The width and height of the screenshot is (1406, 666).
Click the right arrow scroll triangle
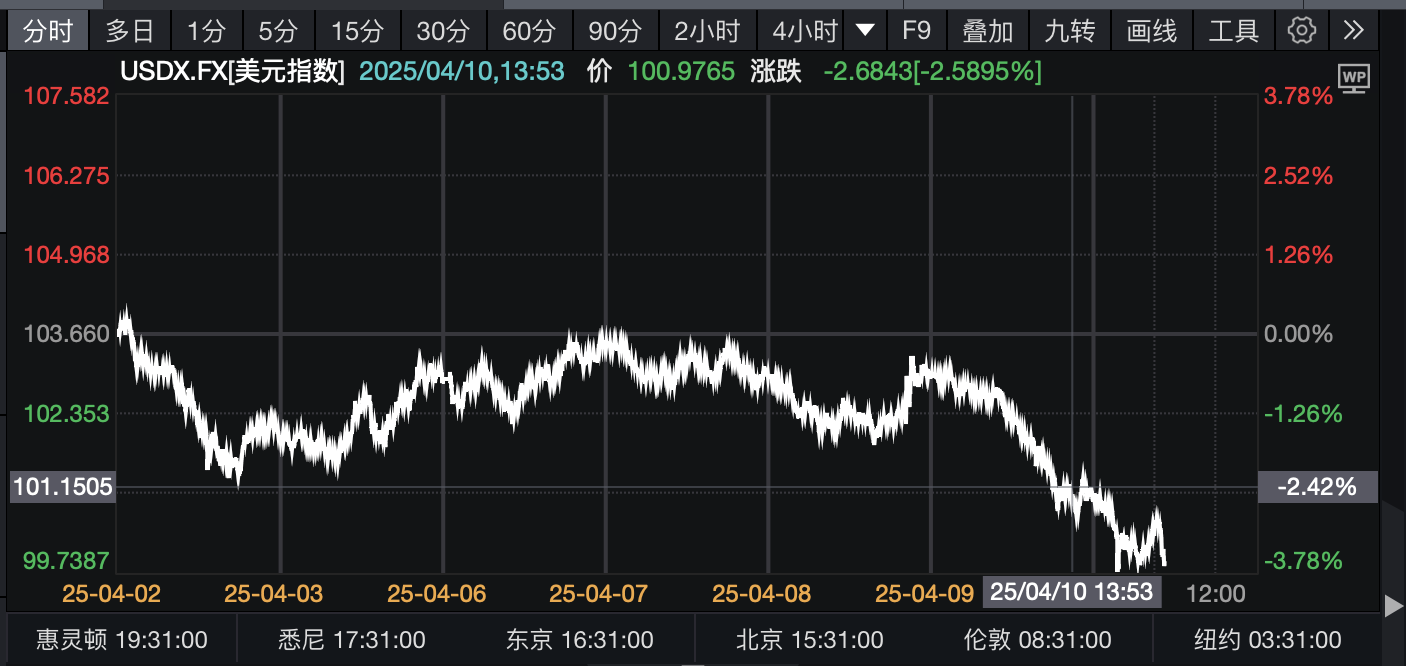point(1393,605)
